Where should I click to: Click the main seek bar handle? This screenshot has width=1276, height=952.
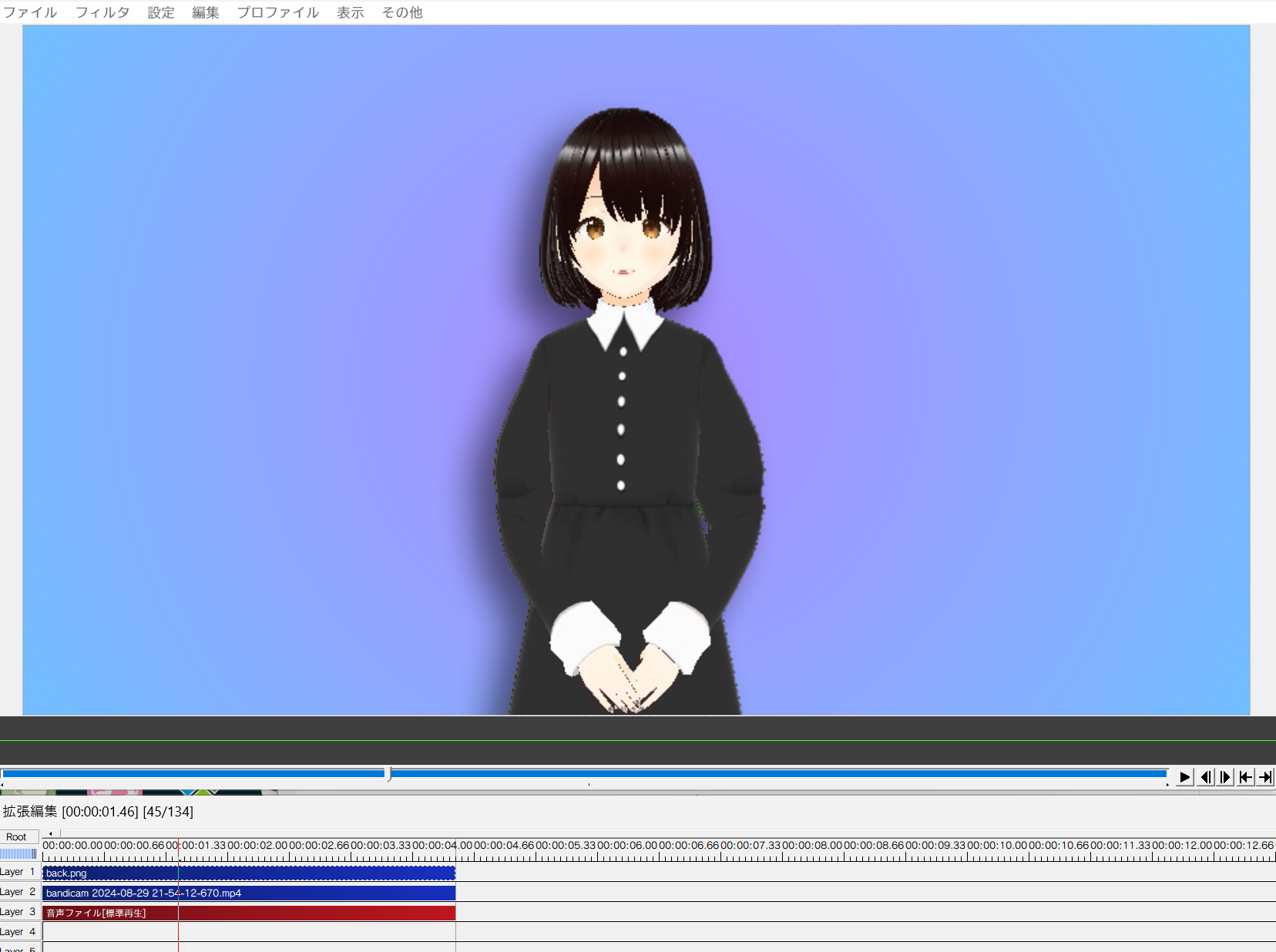389,774
